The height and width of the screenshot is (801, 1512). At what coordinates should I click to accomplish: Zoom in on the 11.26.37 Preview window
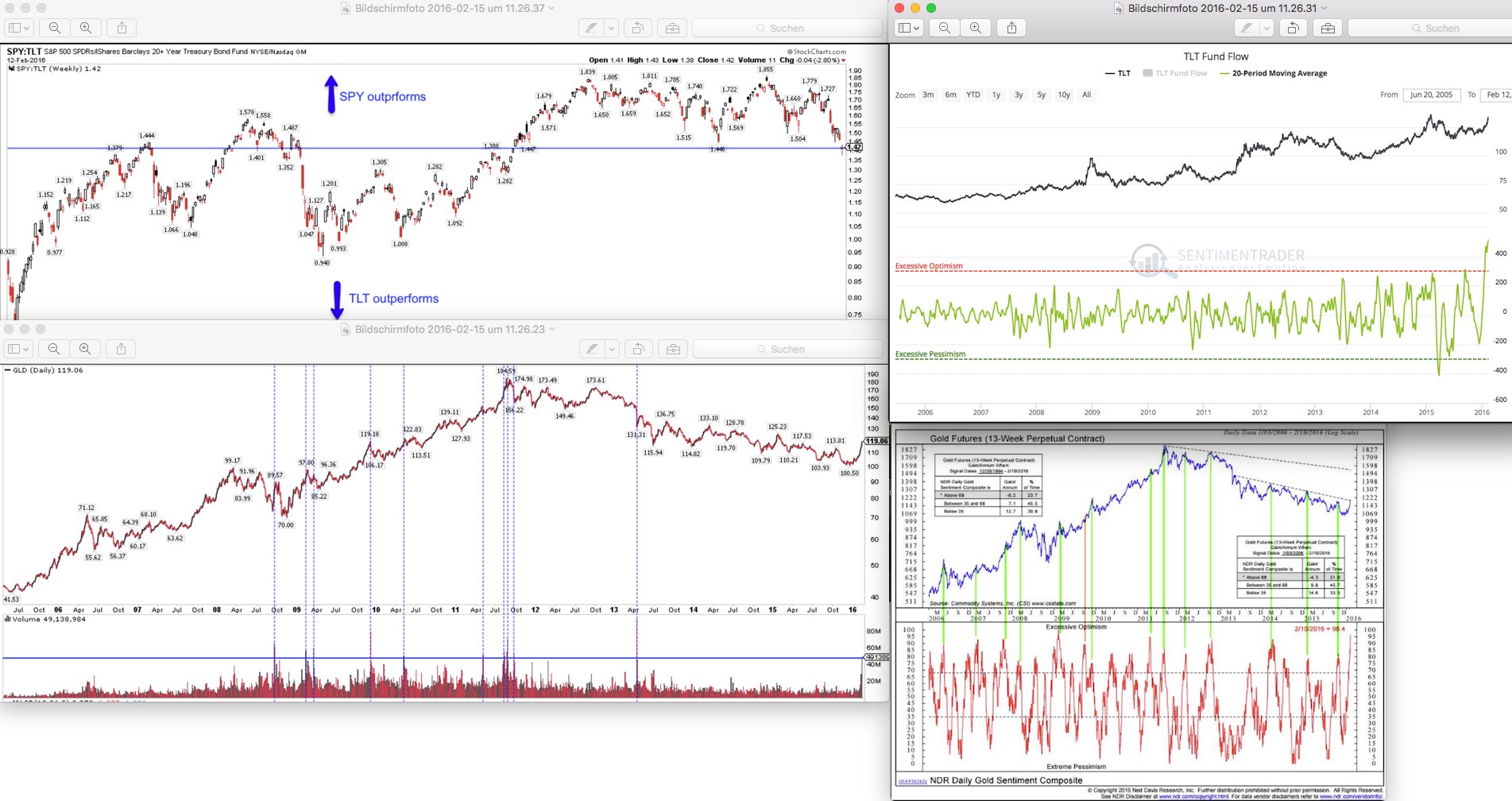(x=86, y=28)
